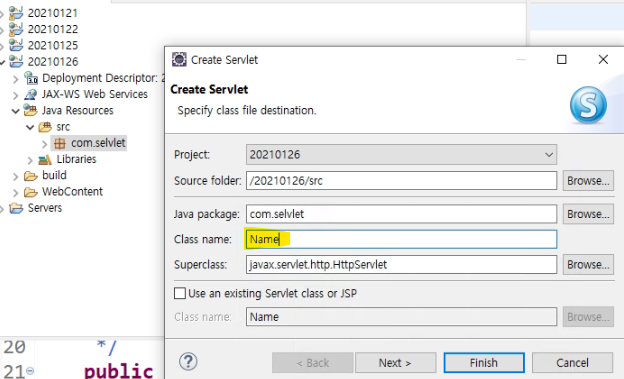Click the Java package input field
Screen dimensions: 624x379
(x=401, y=214)
